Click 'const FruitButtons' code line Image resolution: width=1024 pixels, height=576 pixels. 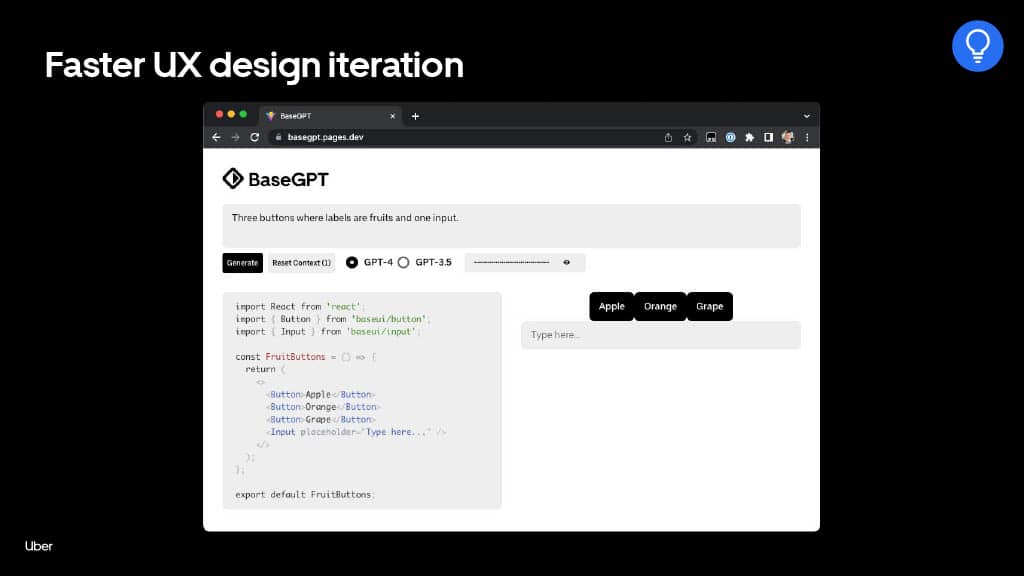coord(306,357)
